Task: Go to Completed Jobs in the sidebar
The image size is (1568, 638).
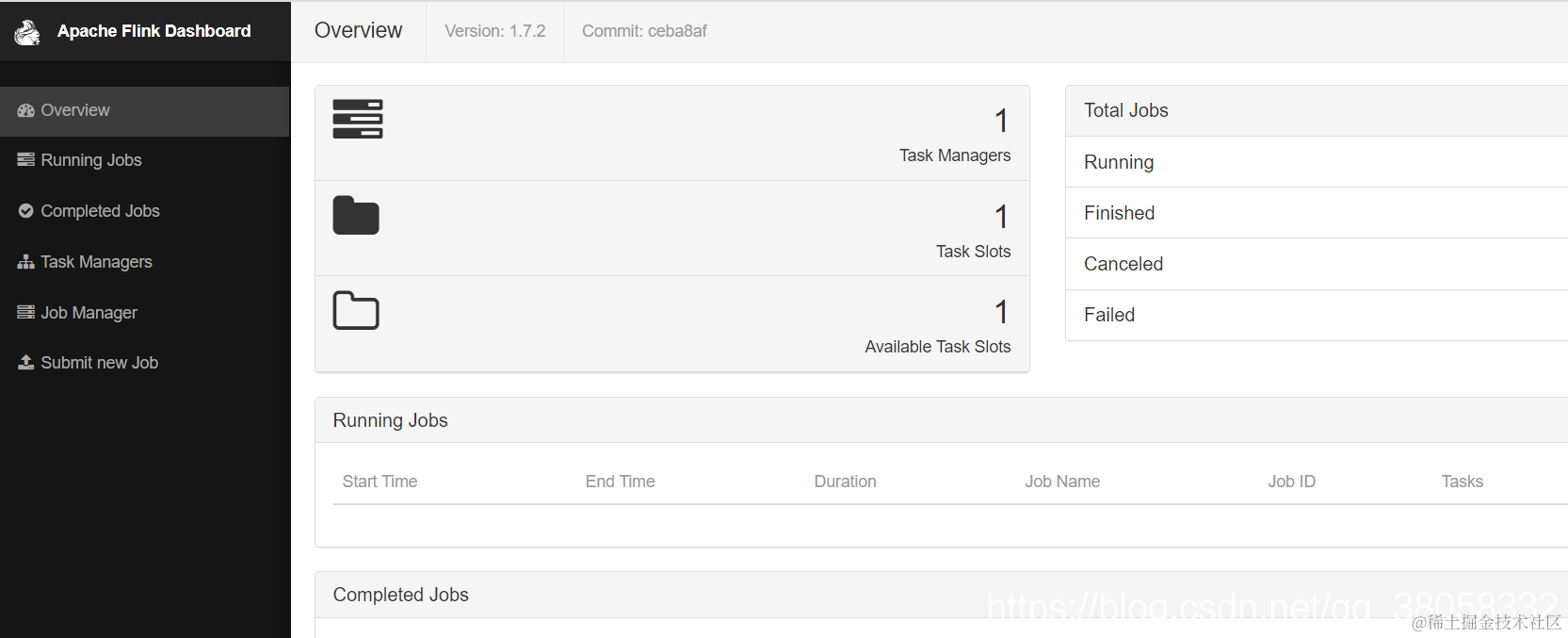Action: point(145,212)
